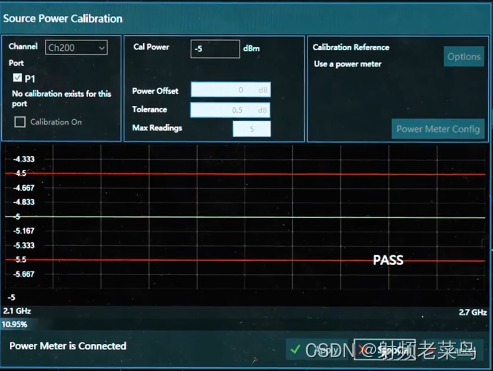
Task: Click the -4.5 upper limit axis label
Action: point(20,173)
